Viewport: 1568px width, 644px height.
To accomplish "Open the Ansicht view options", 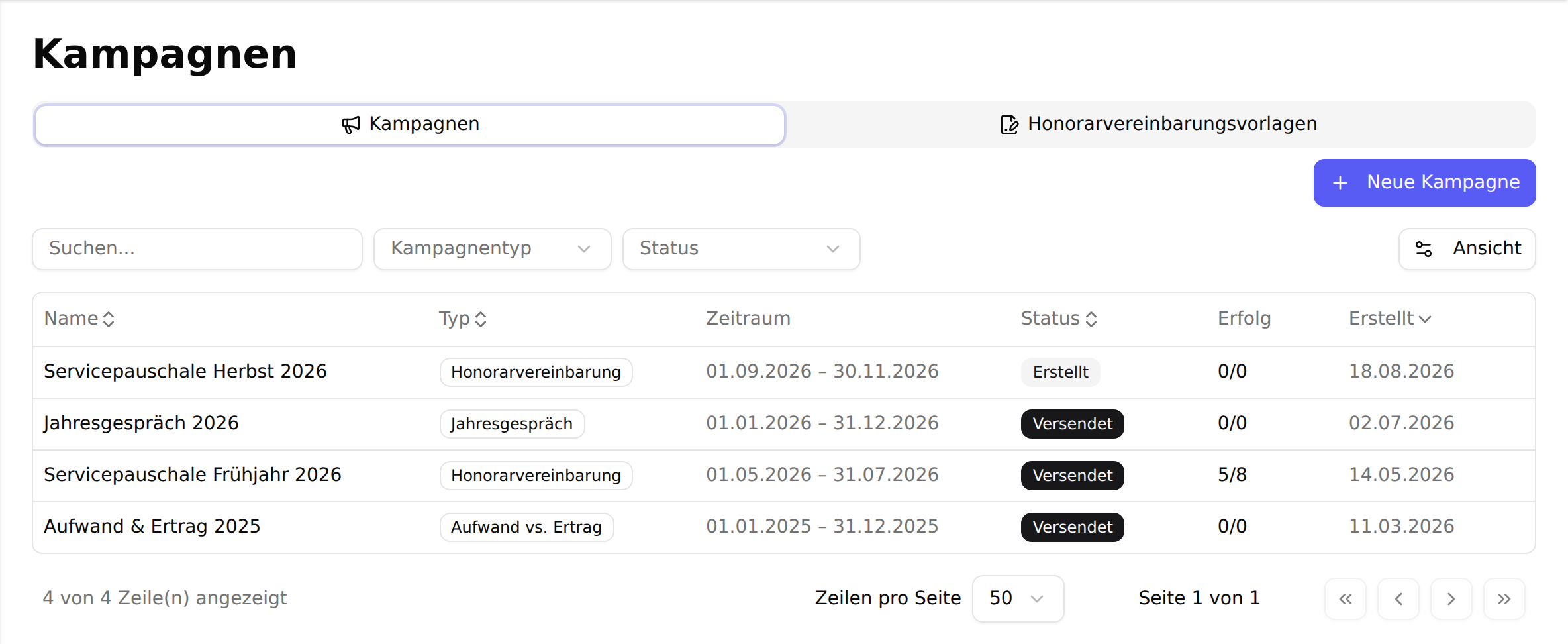I will 1467,249.
